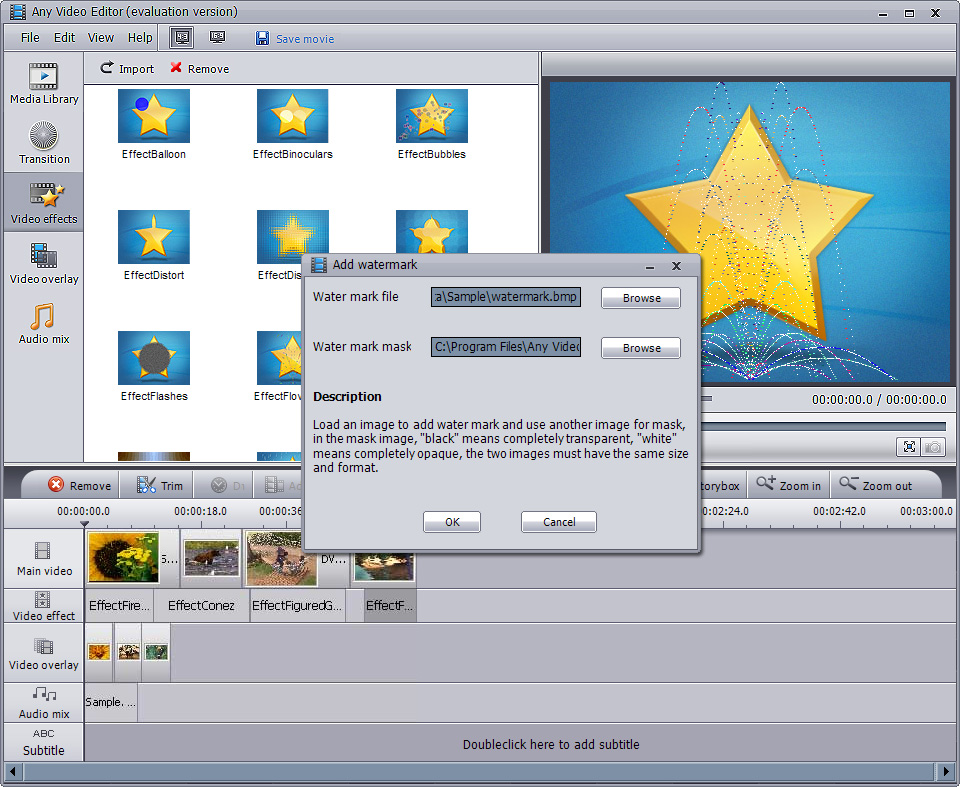
Task: Select the sunflower clip on Main video track
Action: [x=124, y=557]
